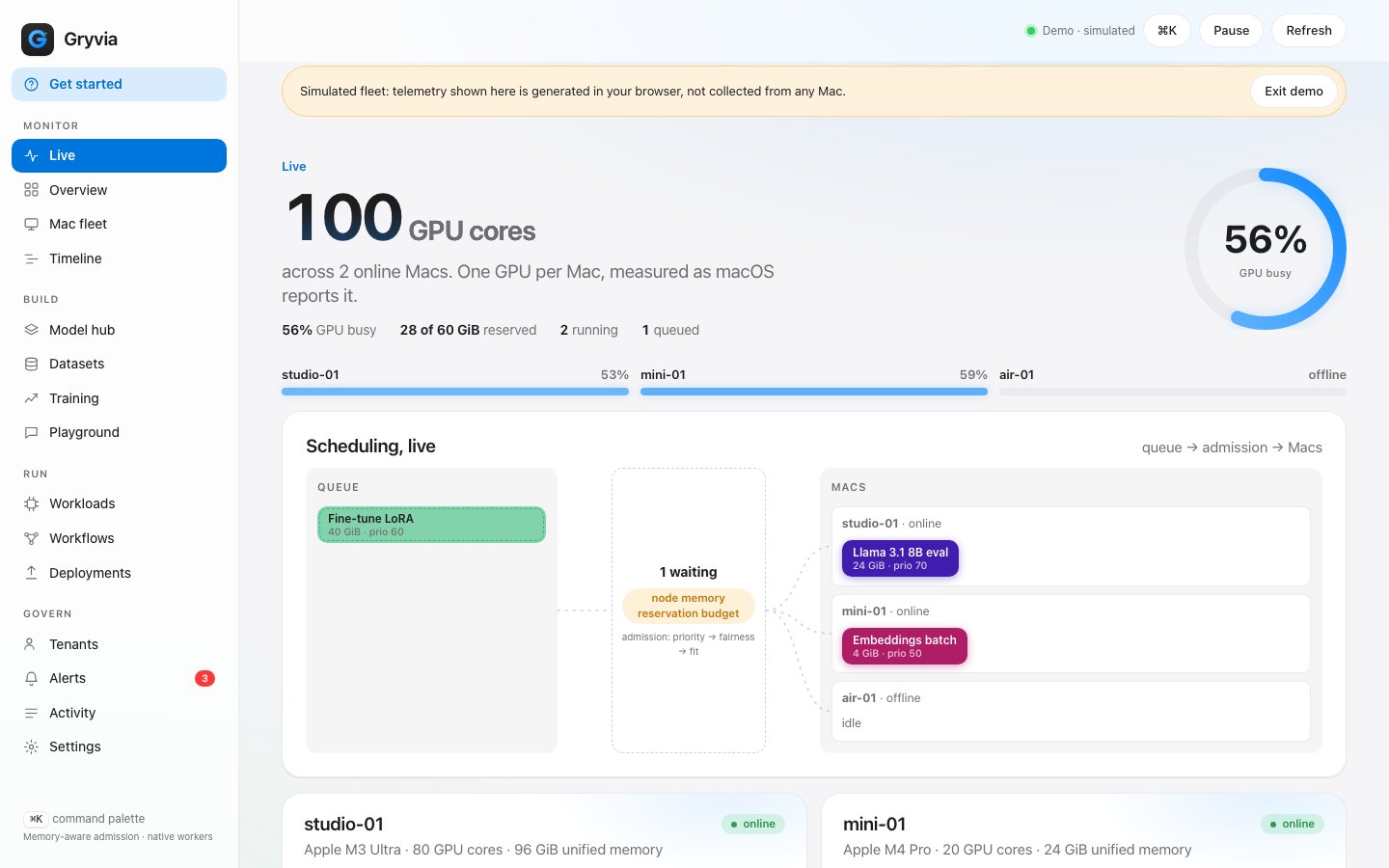Screen dimensions: 1389x868
Task: Open Deployments via its upload icon
Action: point(32,573)
